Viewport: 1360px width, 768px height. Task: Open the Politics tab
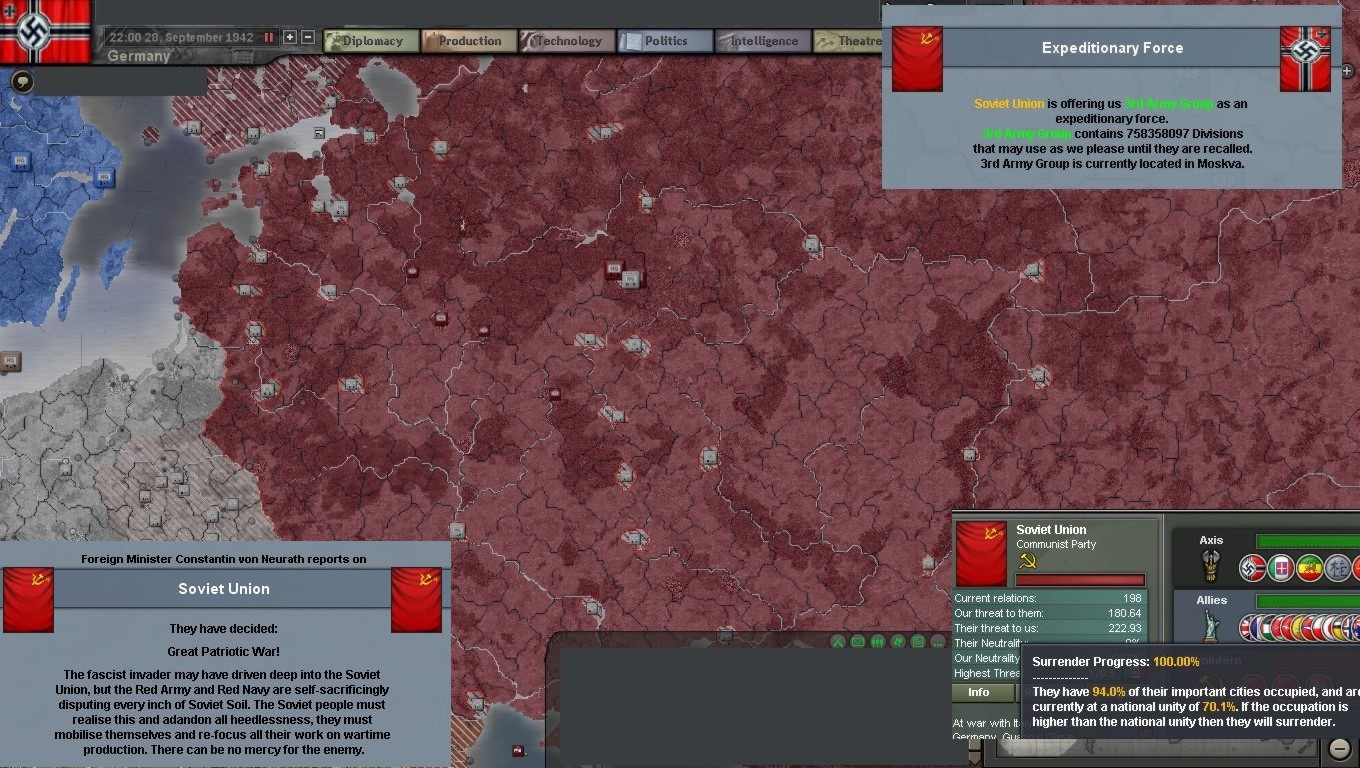pos(665,41)
